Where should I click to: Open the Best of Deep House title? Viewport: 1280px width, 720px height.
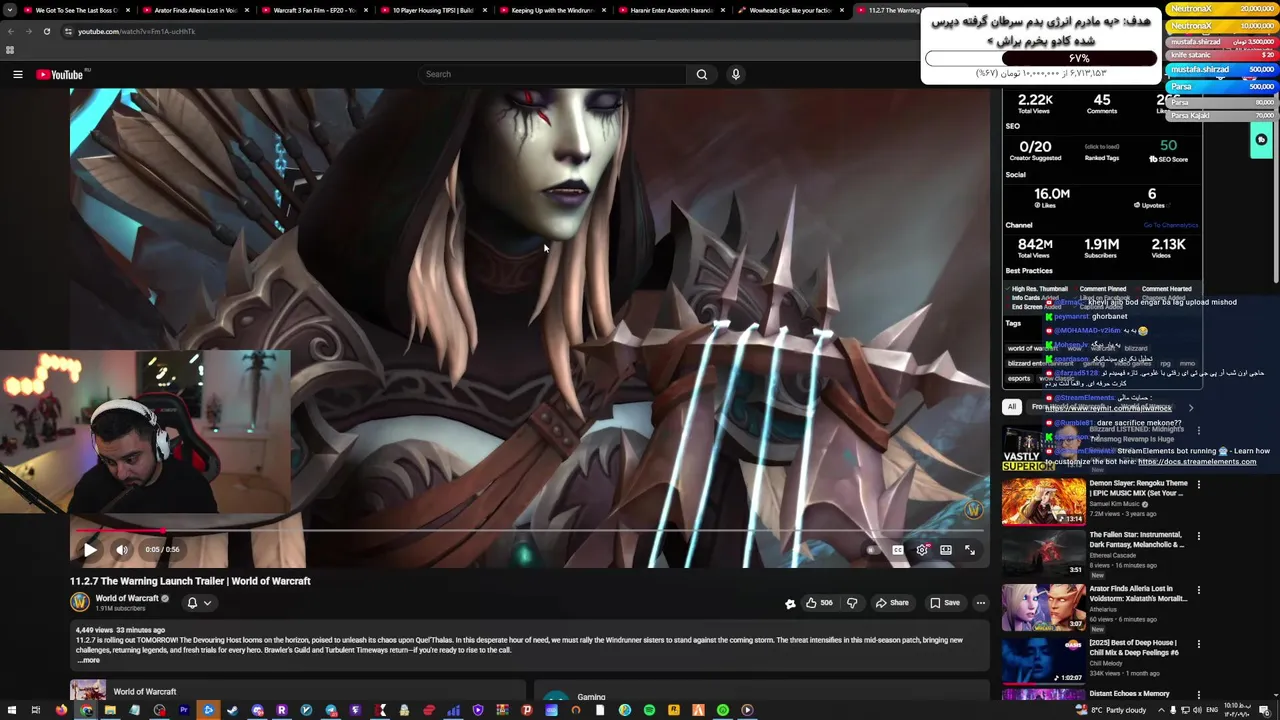click(1134, 648)
